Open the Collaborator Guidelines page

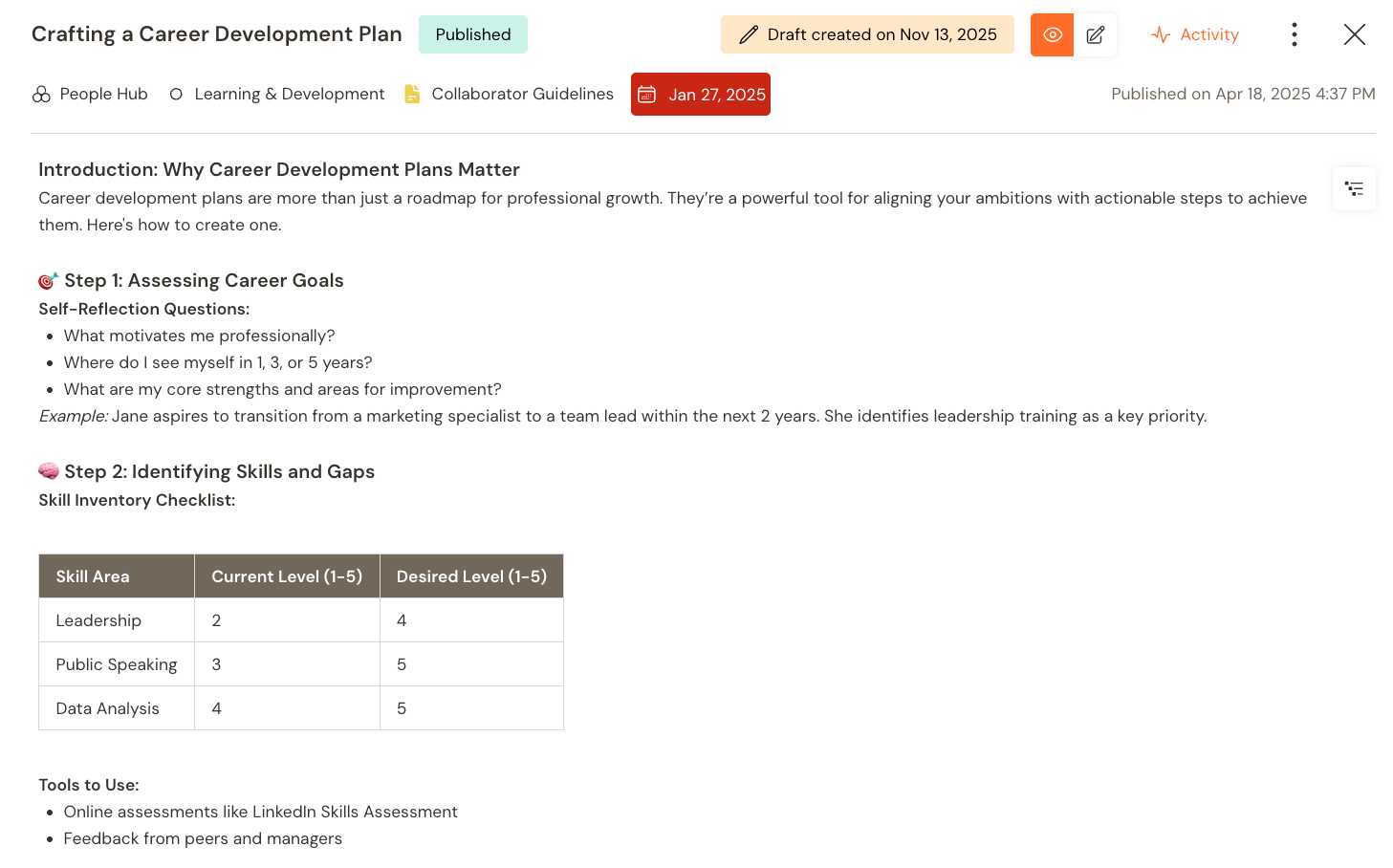click(522, 94)
